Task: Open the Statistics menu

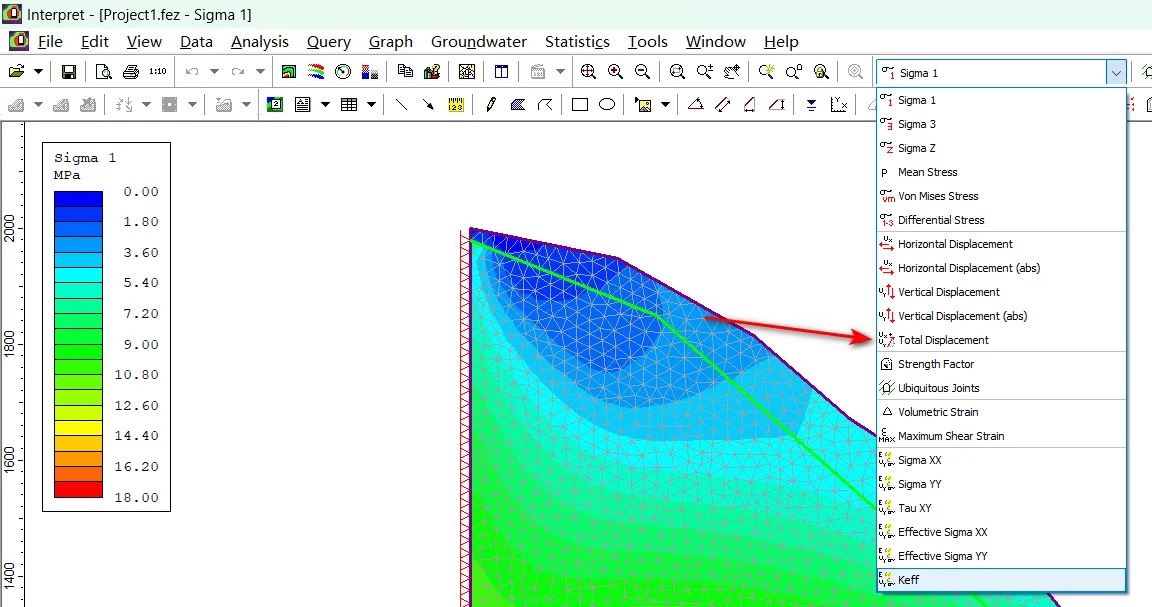Action: tap(577, 41)
